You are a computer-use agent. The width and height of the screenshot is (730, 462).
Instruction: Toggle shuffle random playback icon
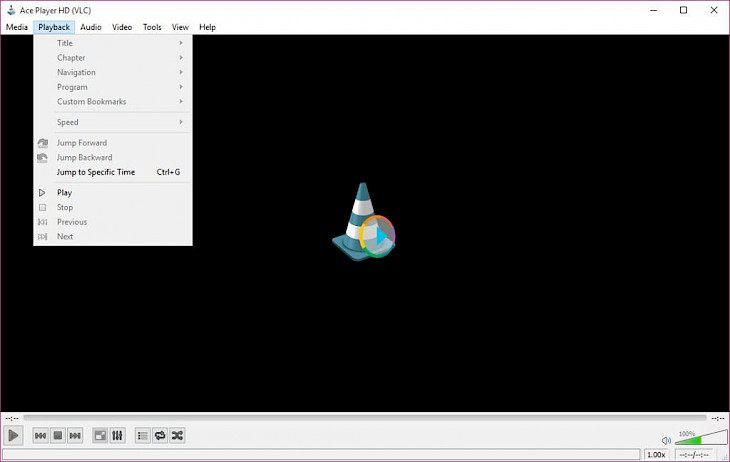coord(177,435)
